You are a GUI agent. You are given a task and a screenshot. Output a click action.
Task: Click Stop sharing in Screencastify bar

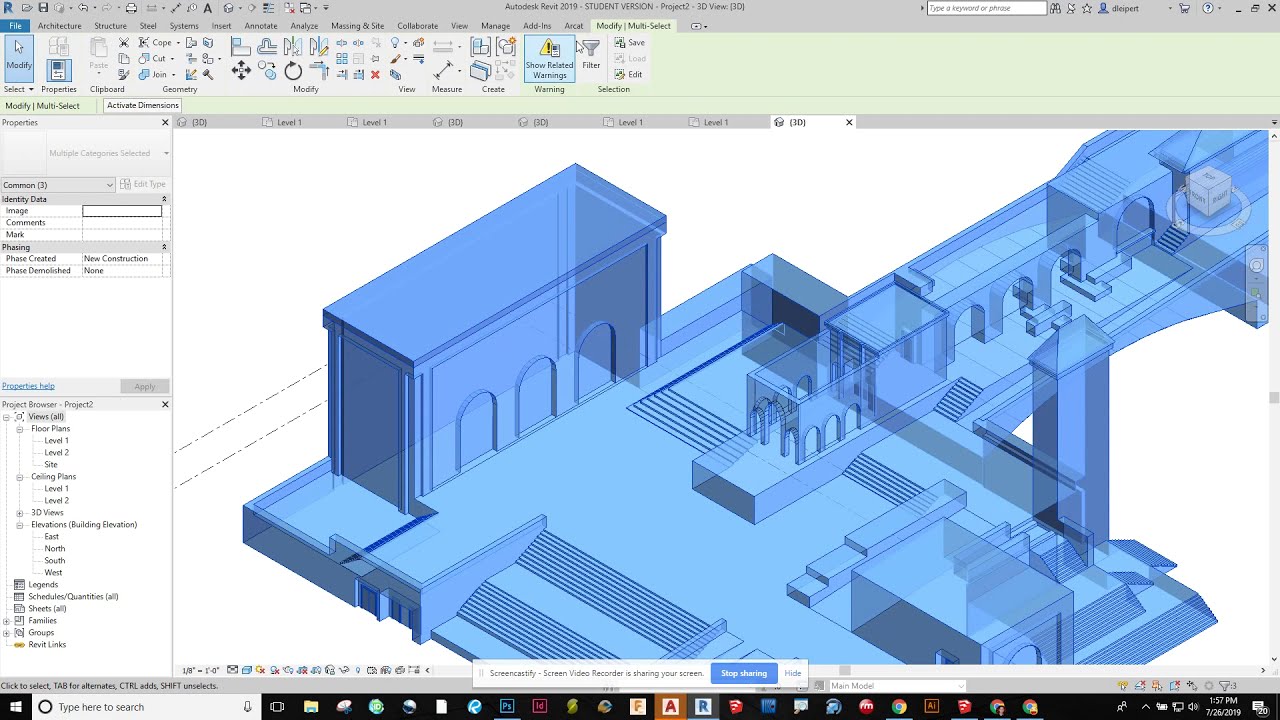(744, 673)
